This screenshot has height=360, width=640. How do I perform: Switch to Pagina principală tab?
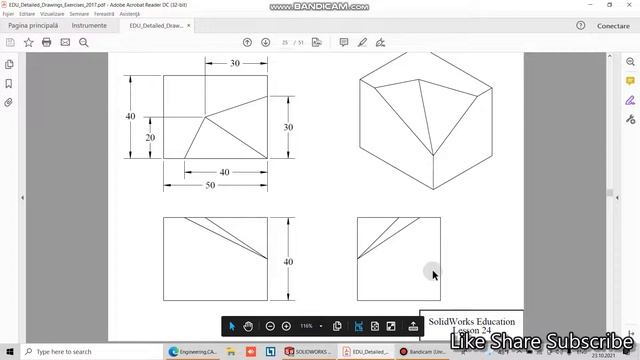pos(33,25)
